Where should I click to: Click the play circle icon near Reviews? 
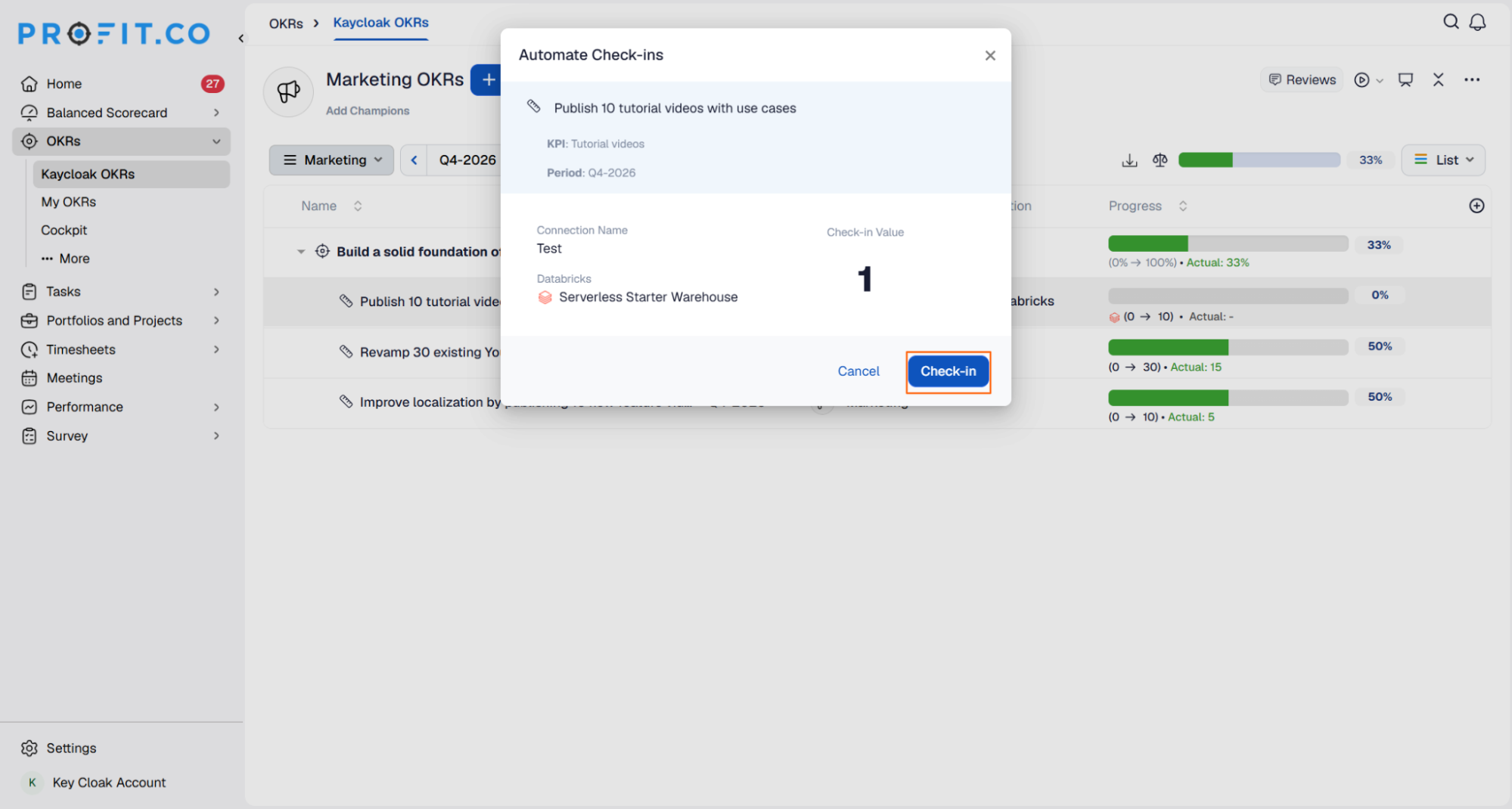[1361, 80]
